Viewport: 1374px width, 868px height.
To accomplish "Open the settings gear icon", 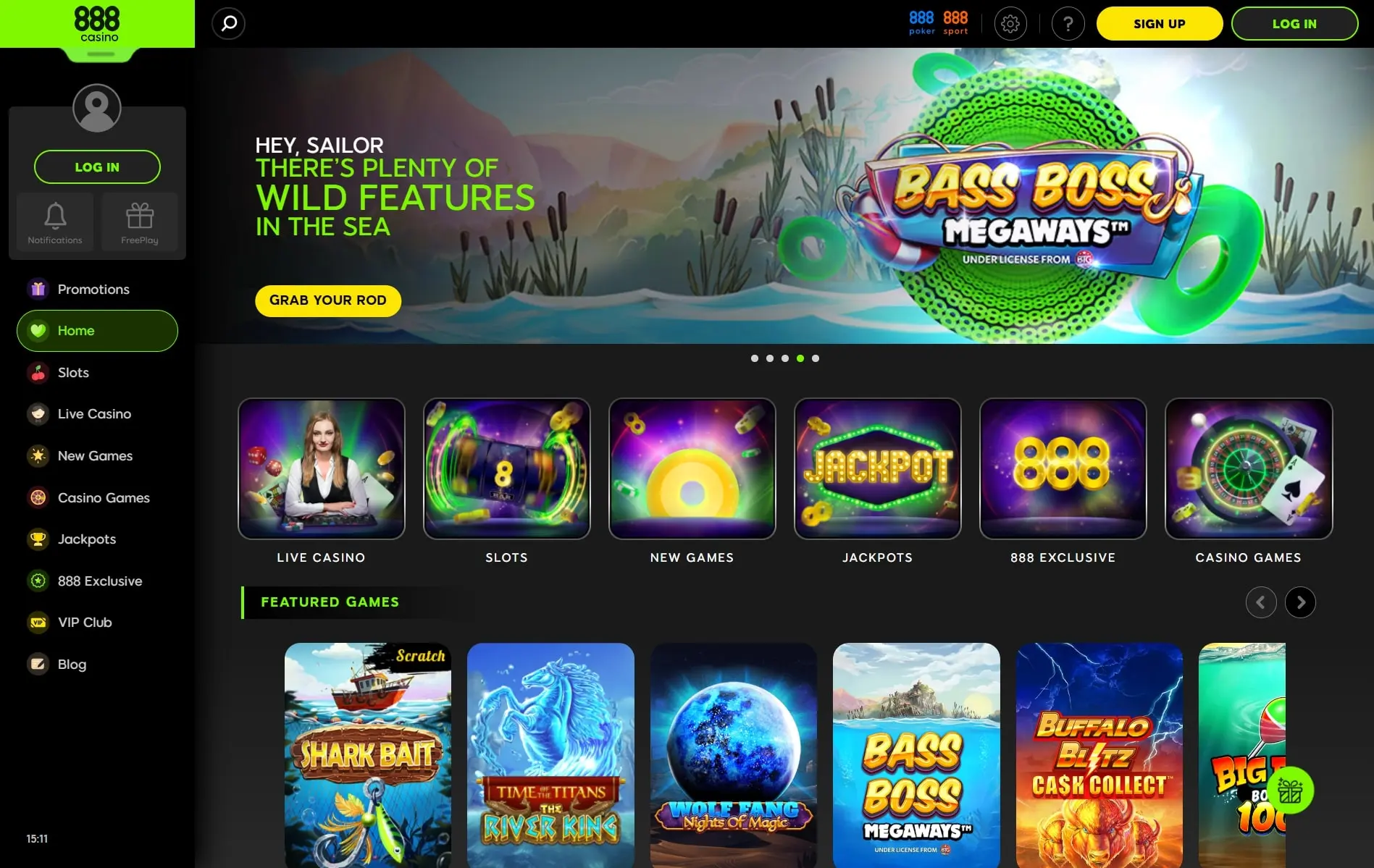I will [1010, 24].
